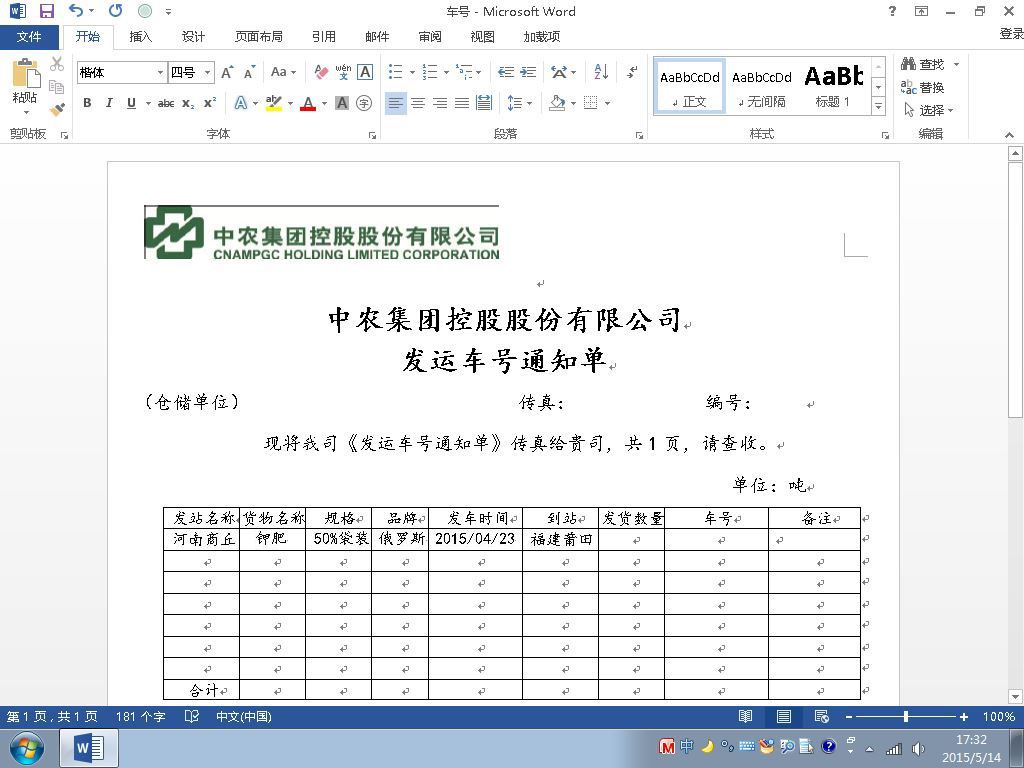1024x768 pixels.
Task: Apply strikethrough formatting (abc)
Action: coord(166,103)
